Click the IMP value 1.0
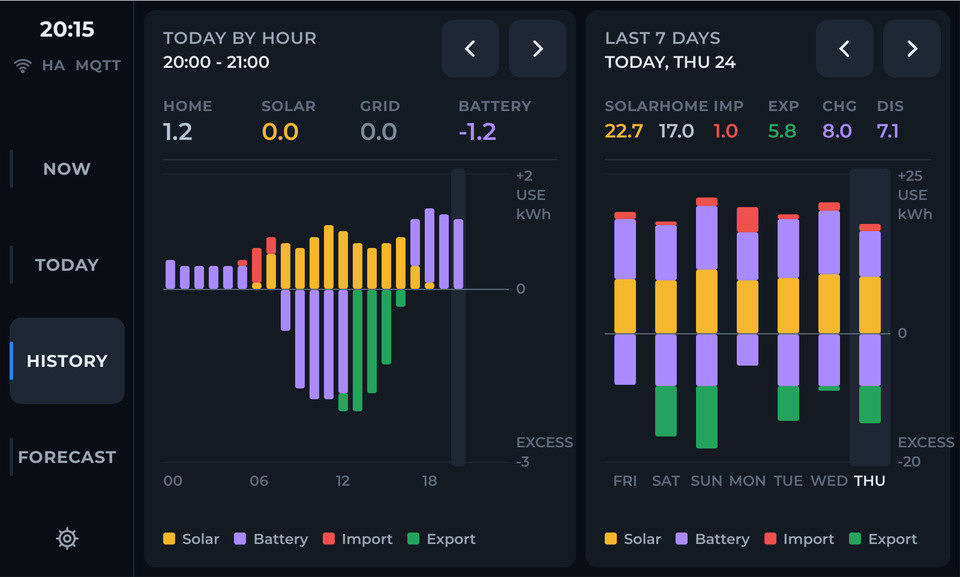This screenshot has height=577, width=960. tap(726, 131)
